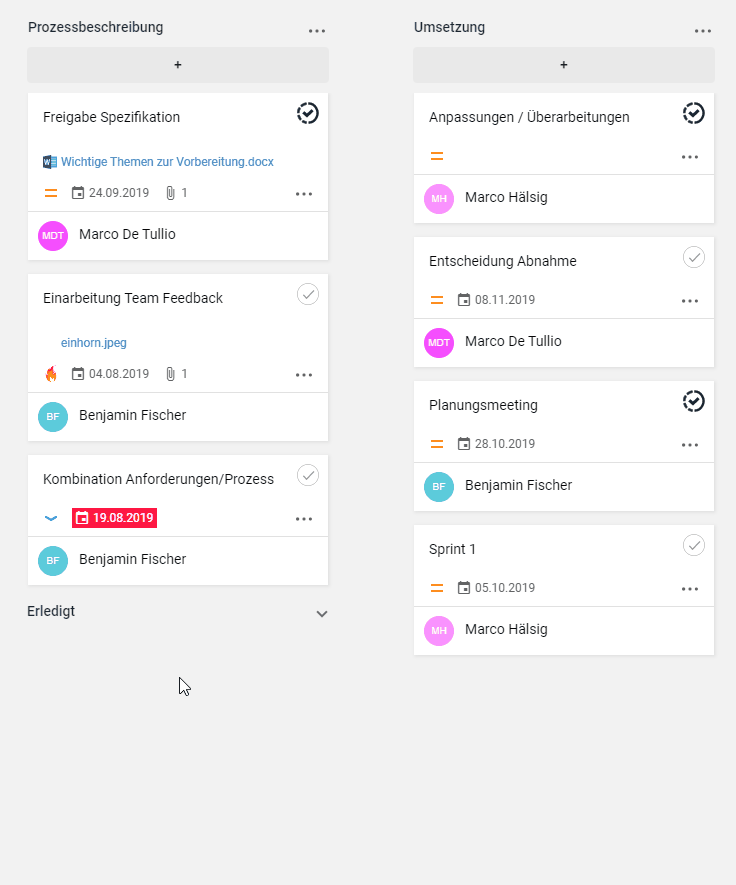Open more options for Sprint 1 card
Image resolution: width=736 pixels, height=885 pixels.
690,589
